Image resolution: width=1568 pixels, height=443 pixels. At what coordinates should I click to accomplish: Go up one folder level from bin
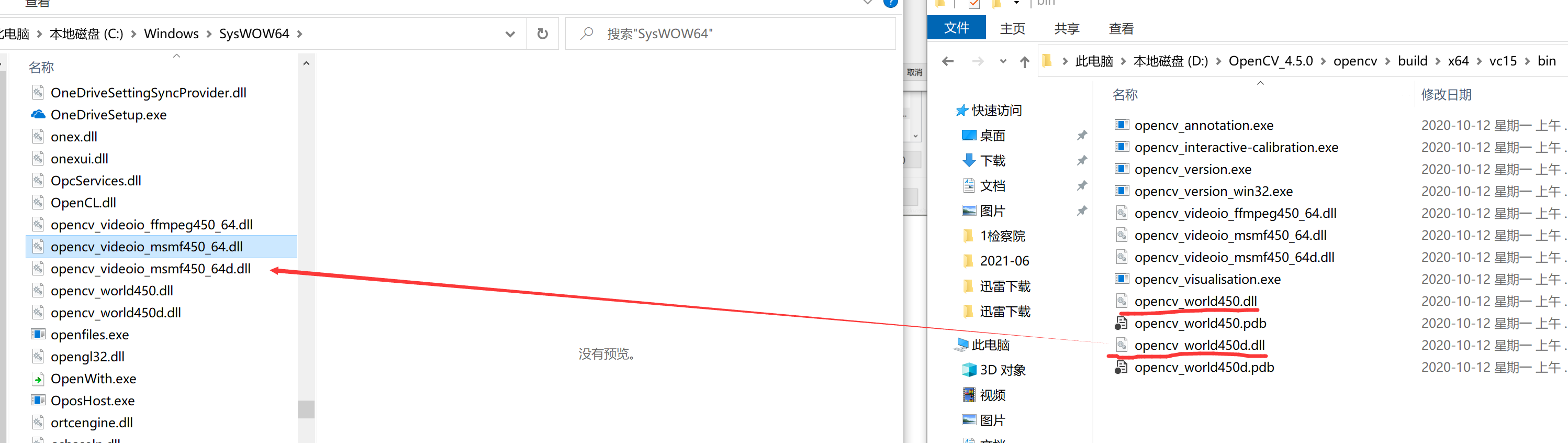tap(1024, 62)
